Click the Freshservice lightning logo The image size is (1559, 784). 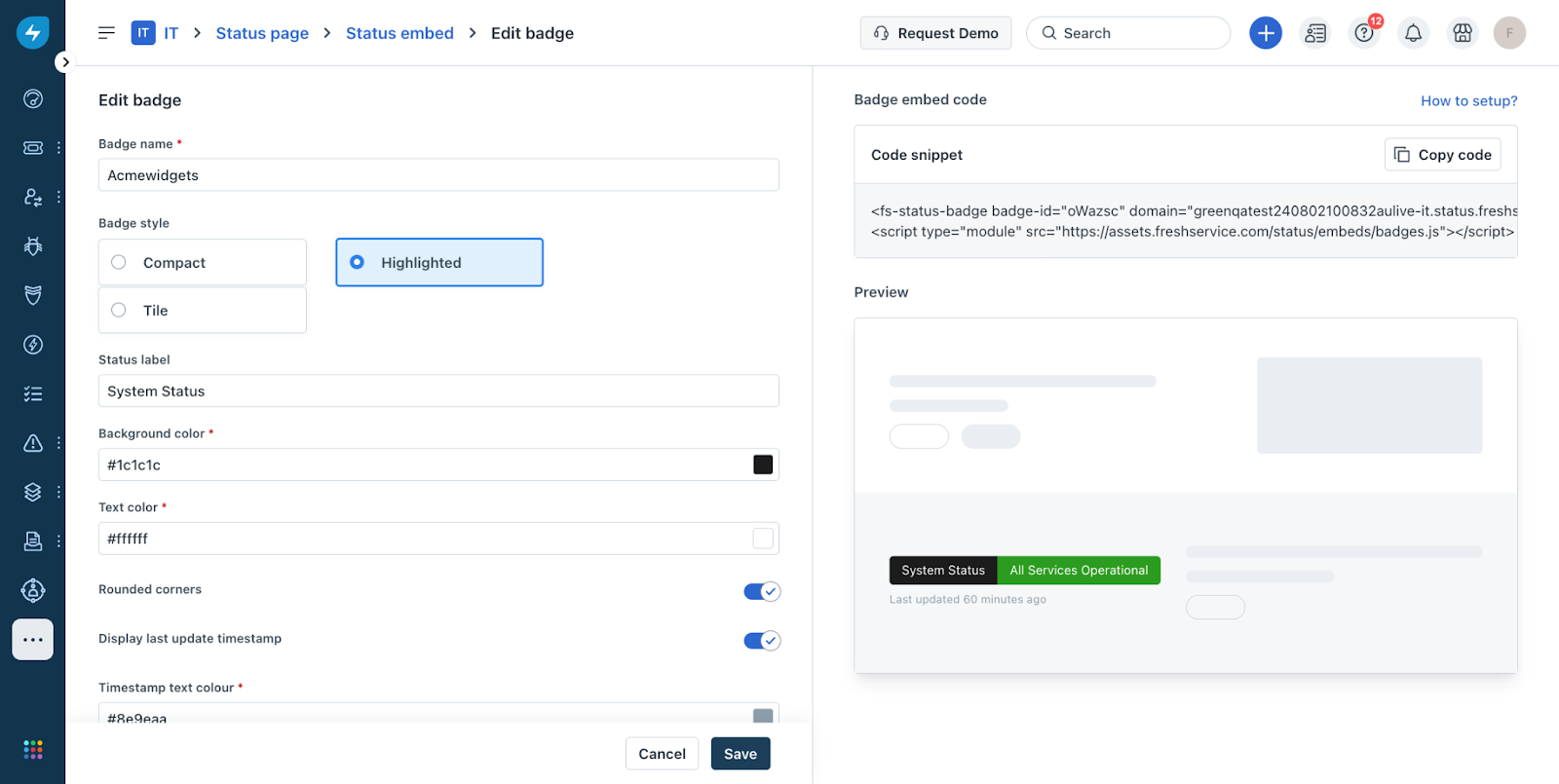[x=32, y=32]
